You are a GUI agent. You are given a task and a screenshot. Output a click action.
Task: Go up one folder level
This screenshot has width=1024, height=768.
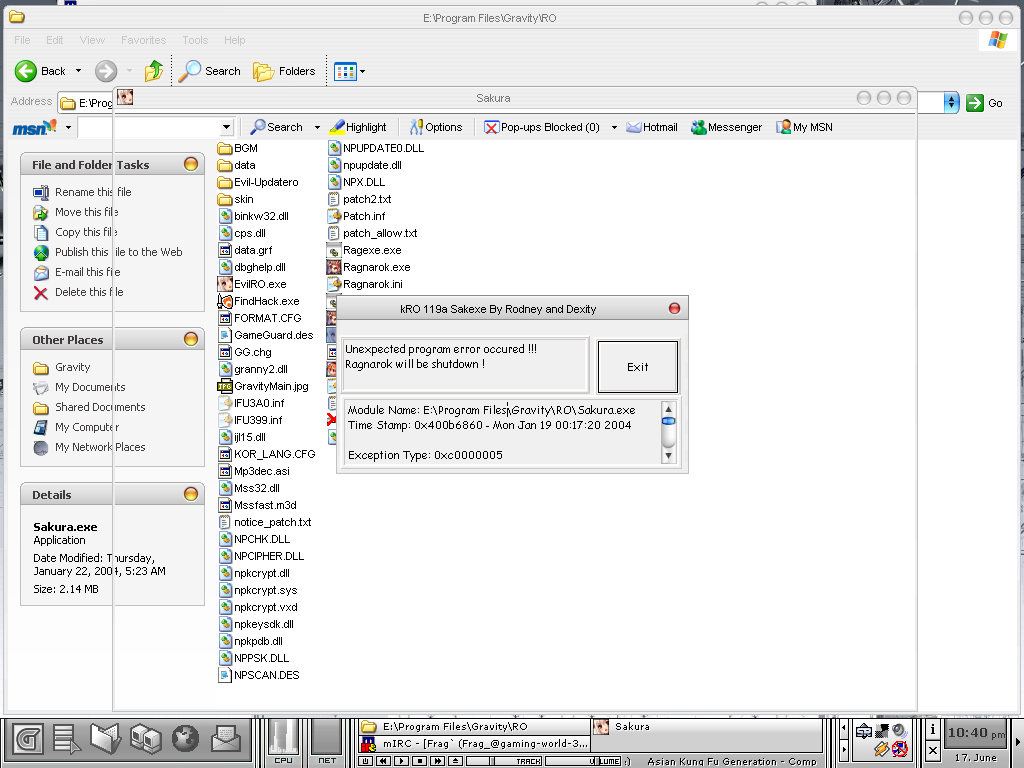(154, 71)
